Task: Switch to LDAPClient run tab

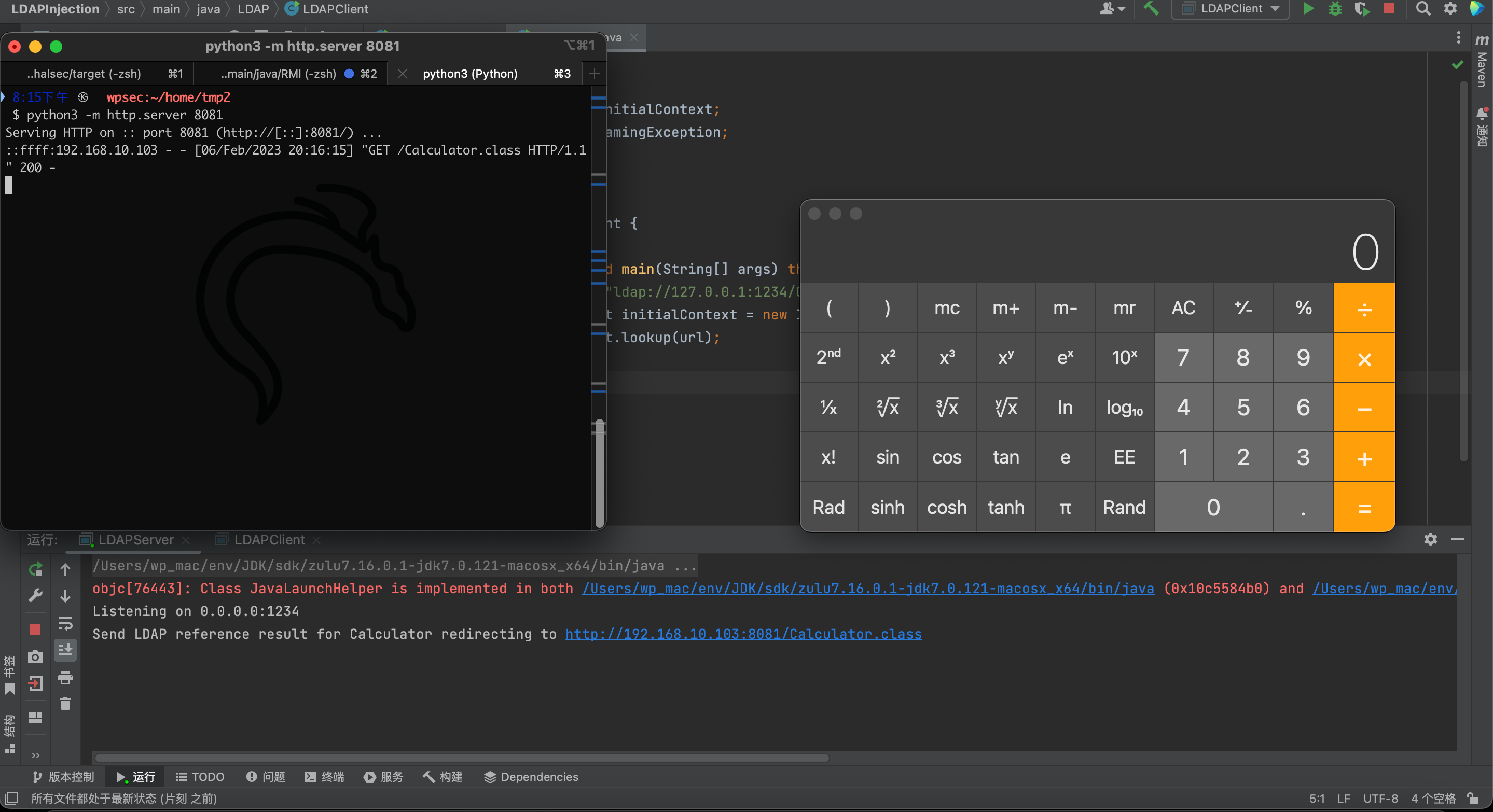Action: pyautogui.click(x=269, y=540)
